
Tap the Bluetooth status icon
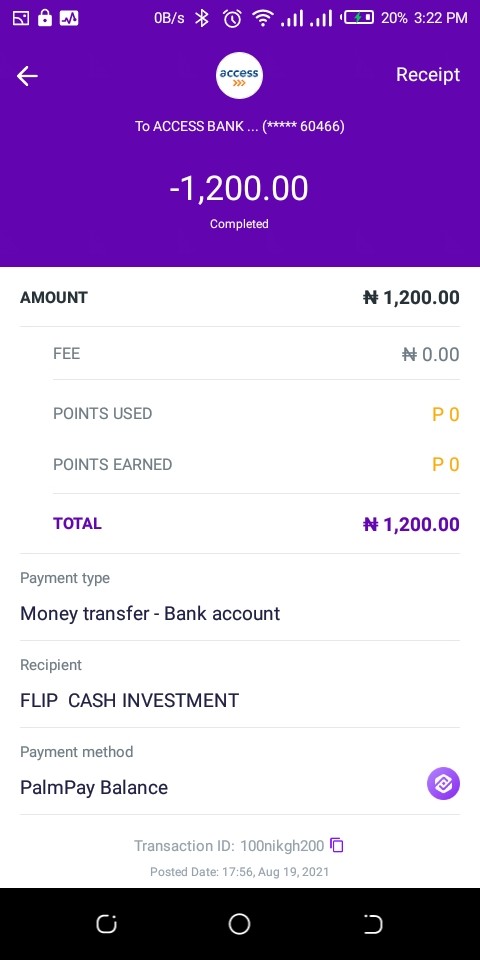tap(201, 18)
